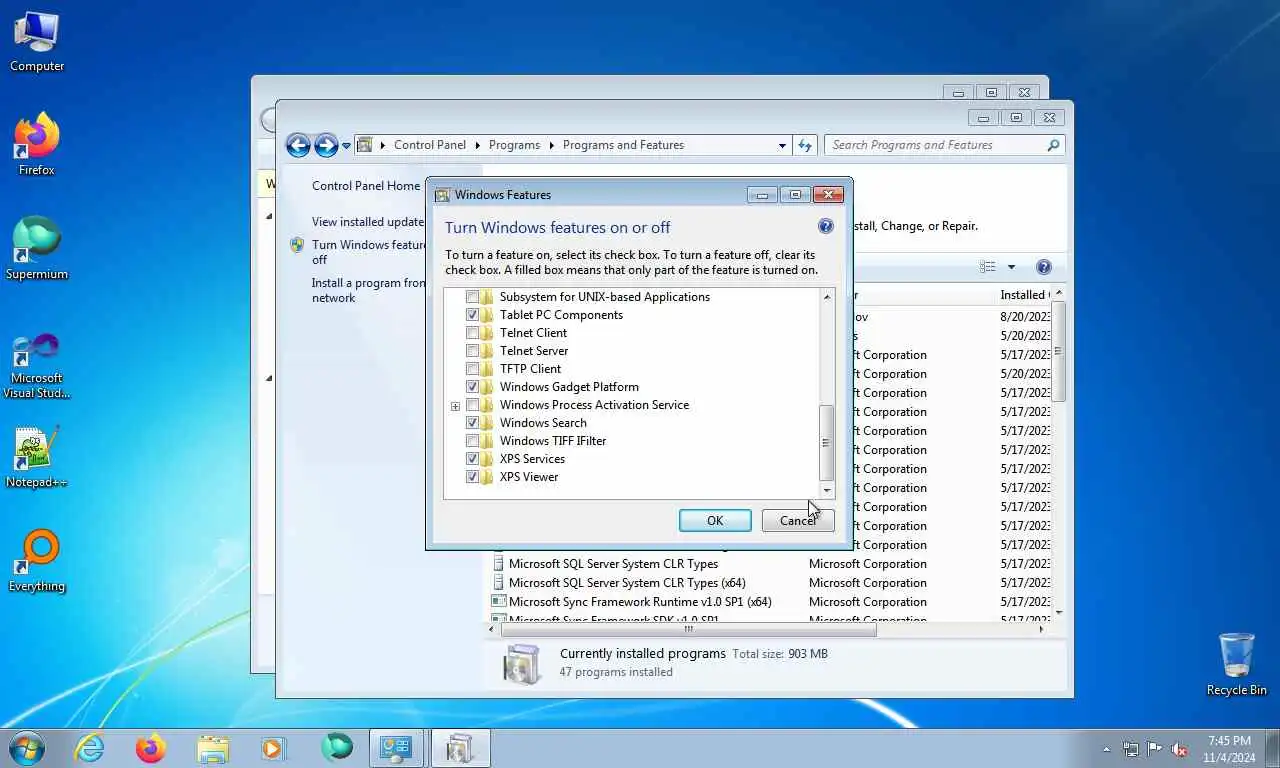This screenshot has height=768, width=1280.
Task: Click Programs and Features breadcrumb
Action: tap(623, 145)
